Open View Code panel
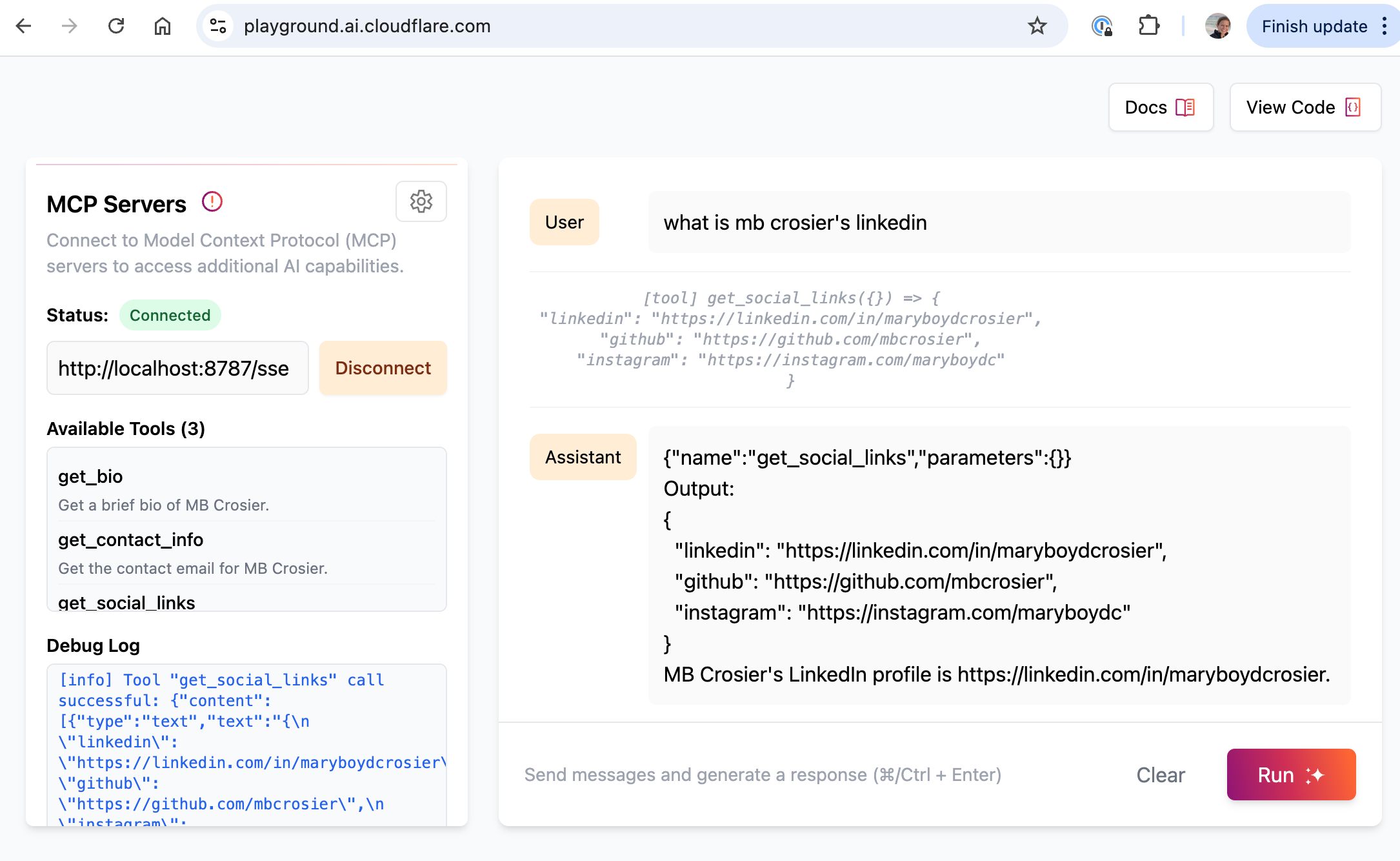1400x861 pixels. 1305,107
